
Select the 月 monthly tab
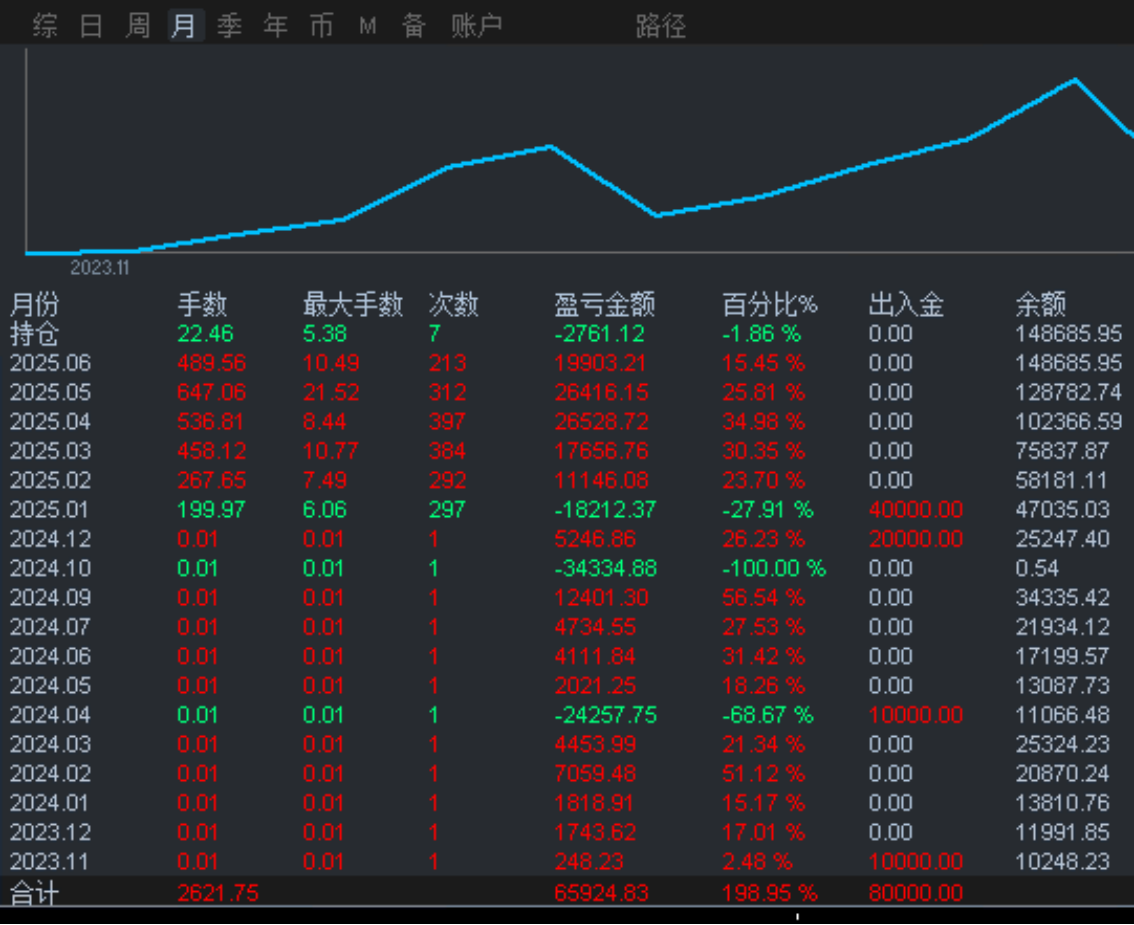click(x=184, y=26)
